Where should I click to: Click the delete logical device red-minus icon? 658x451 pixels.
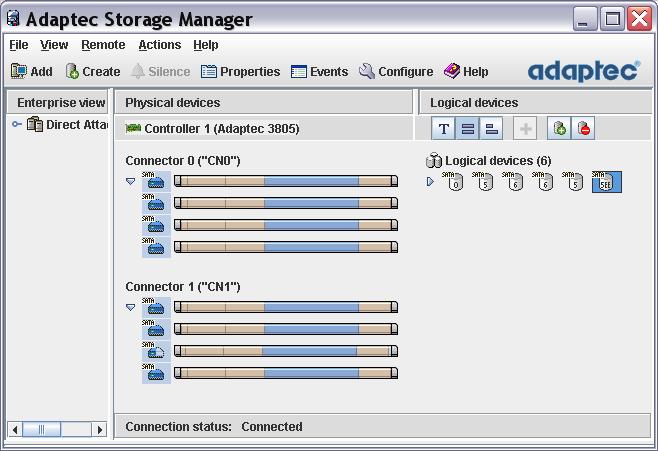[x=583, y=128]
